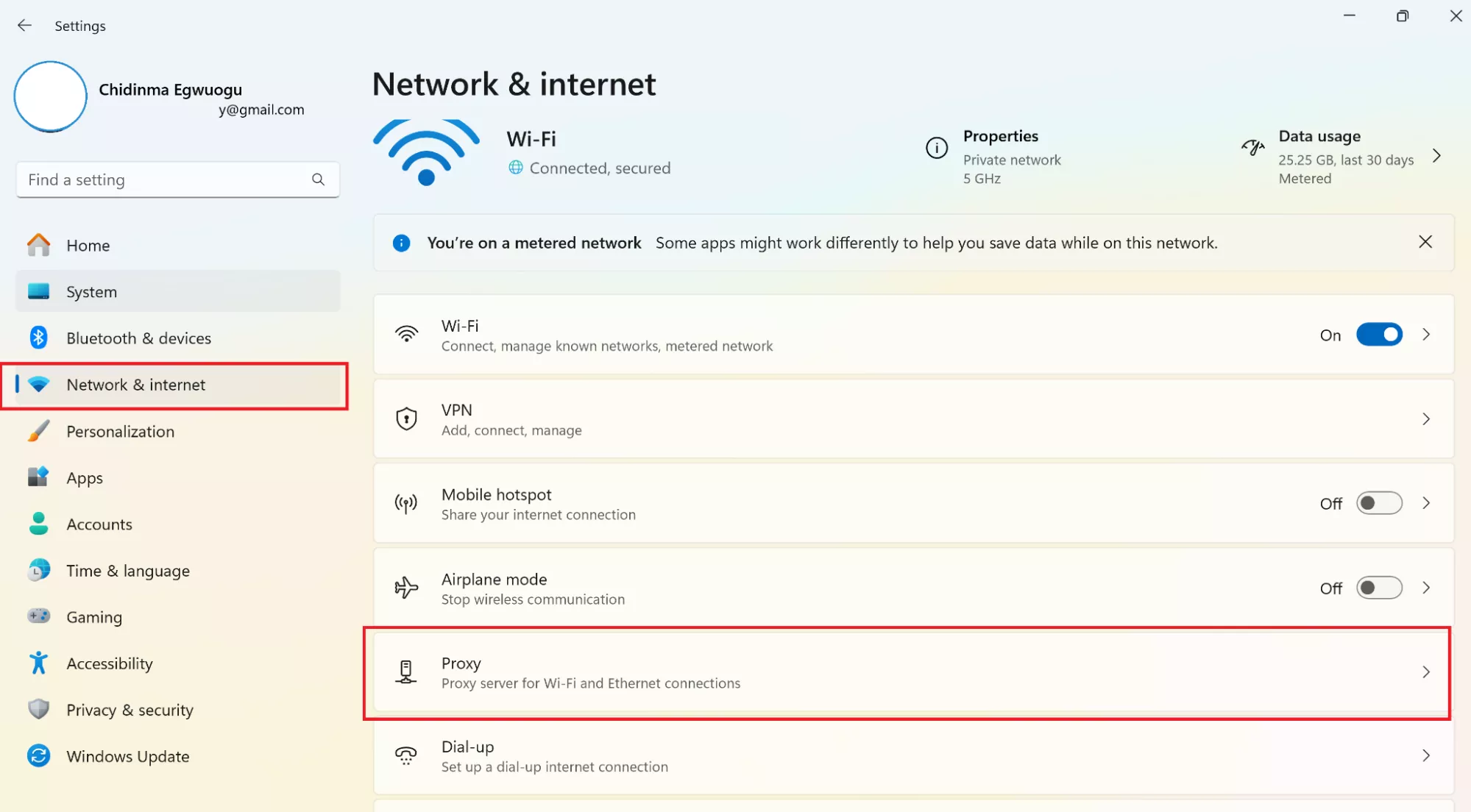Open Bluetooth & devices in sidebar
The height and width of the screenshot is (812, 1471).
click(x=138, y=338)
